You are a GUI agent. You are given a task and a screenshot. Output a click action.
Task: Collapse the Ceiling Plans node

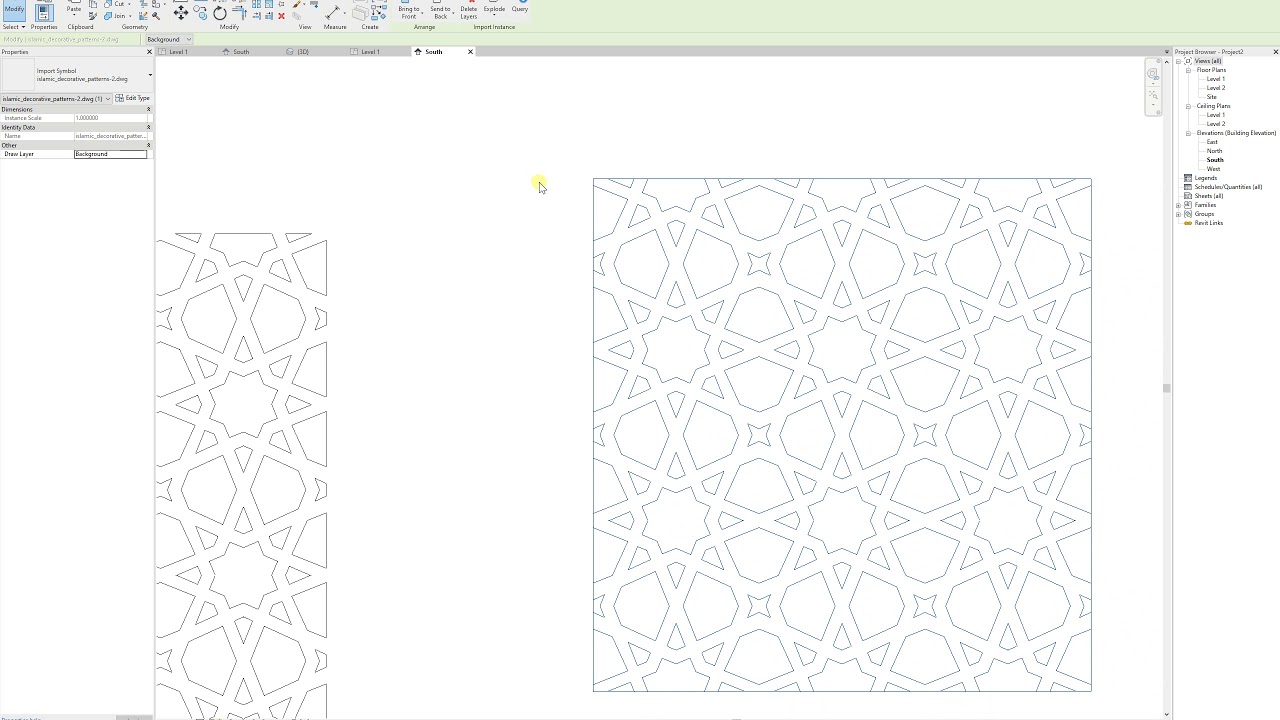coord(1188,106)
